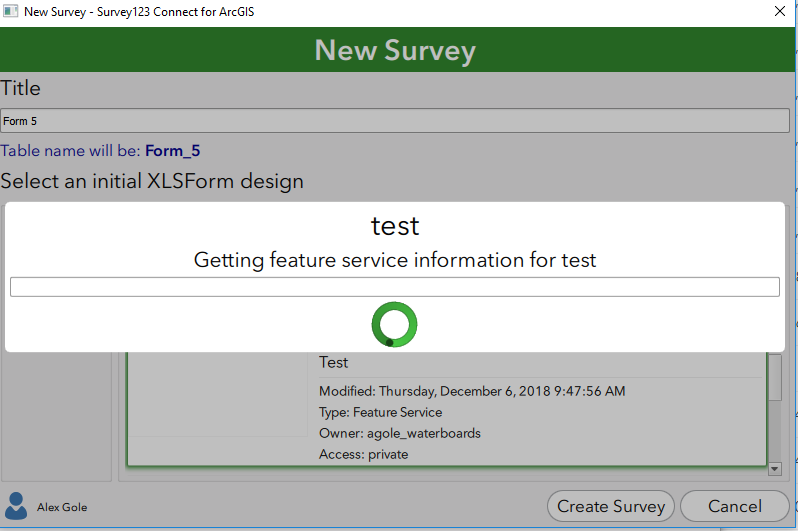Viewport: 798px width, 531px height.
Task: Click the 'Owner: agole_waterboards' text
Action: coord(400,433)
